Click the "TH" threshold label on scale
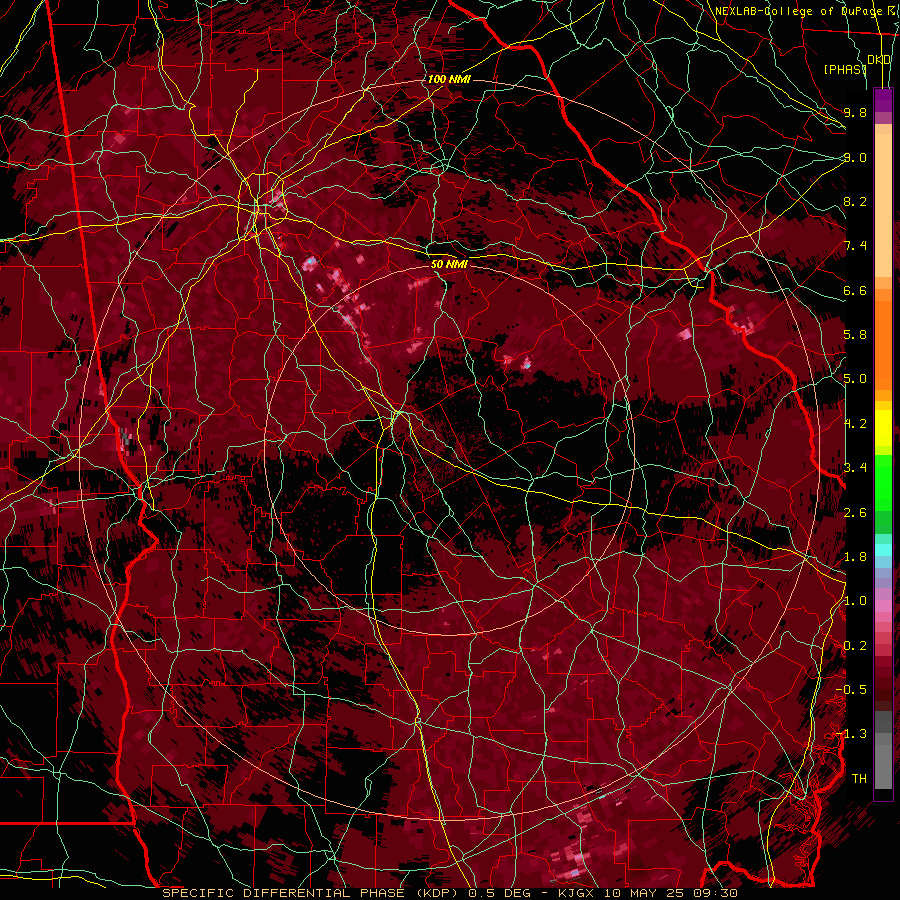 [859, 779]
